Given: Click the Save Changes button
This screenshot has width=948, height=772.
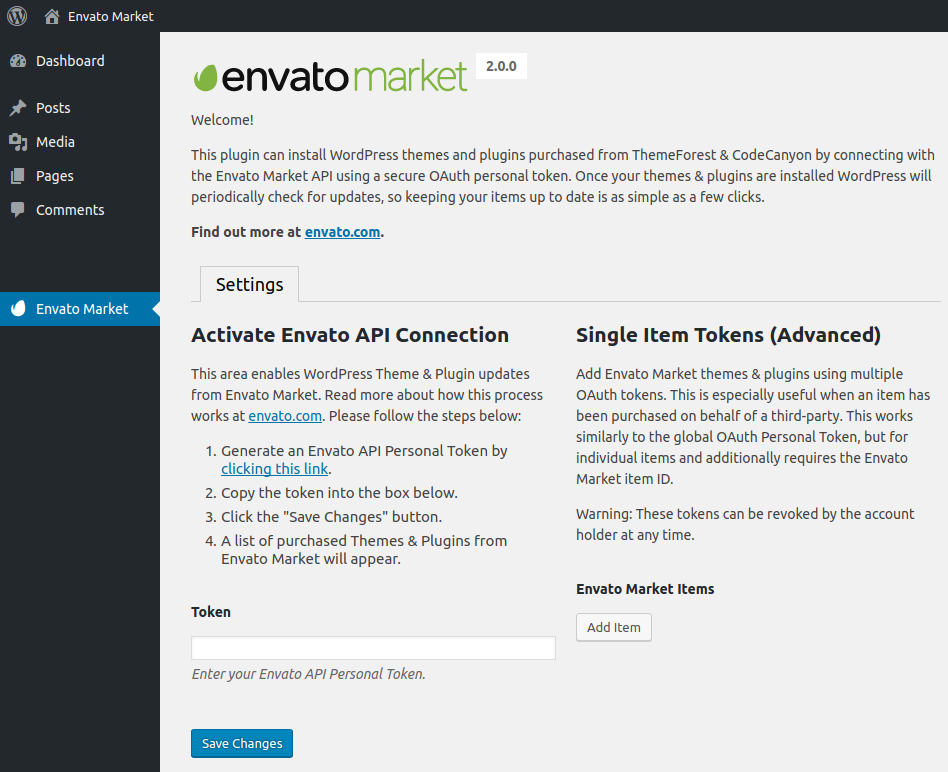Looking at the screenshot, I should pyautogui.click(x=242, y=744).
